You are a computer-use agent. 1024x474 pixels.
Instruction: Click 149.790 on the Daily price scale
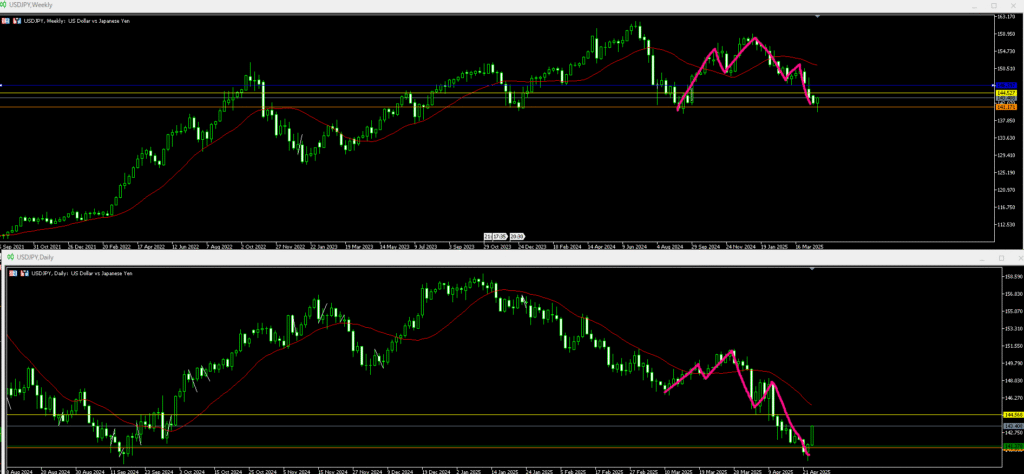1013,363
